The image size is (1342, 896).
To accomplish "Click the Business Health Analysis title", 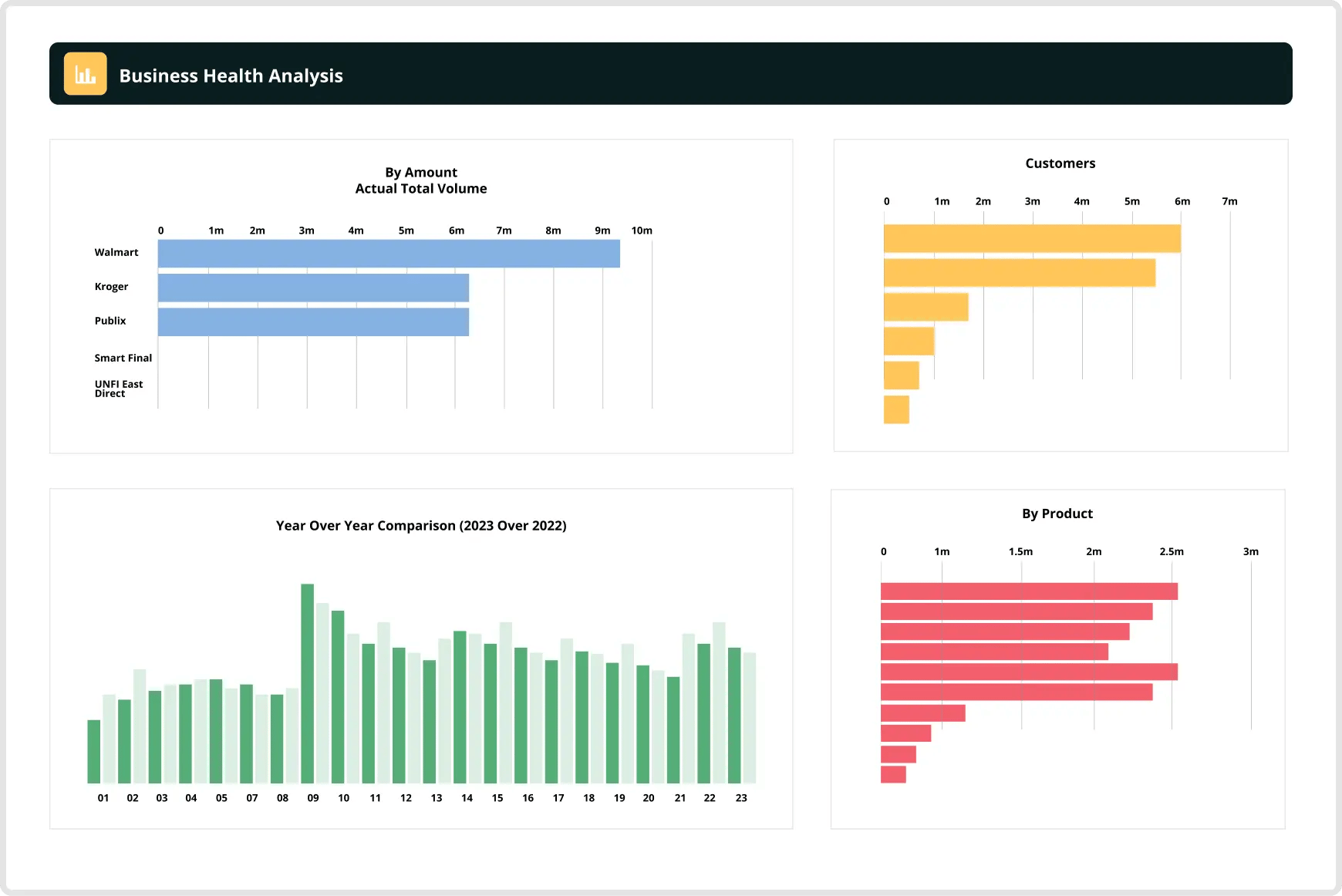I will 231,76.
